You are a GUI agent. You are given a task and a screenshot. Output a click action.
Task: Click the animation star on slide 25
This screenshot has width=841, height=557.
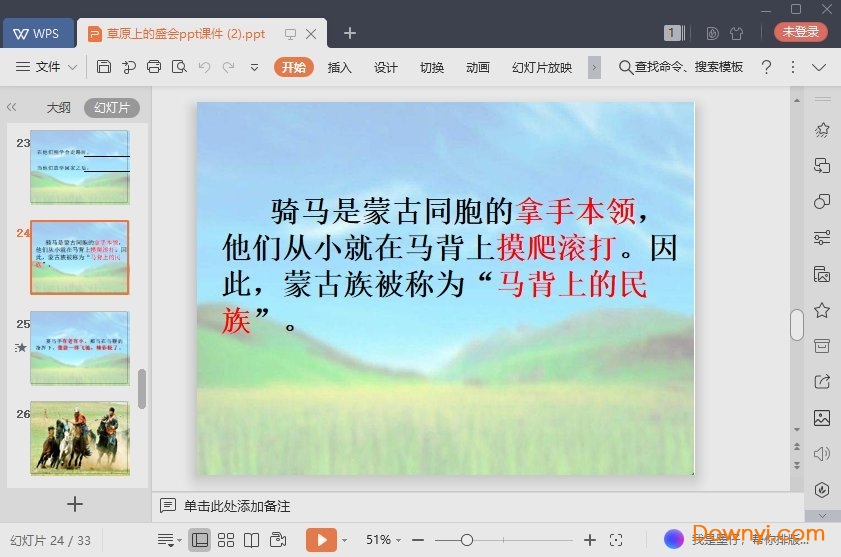tap(20, 348)
